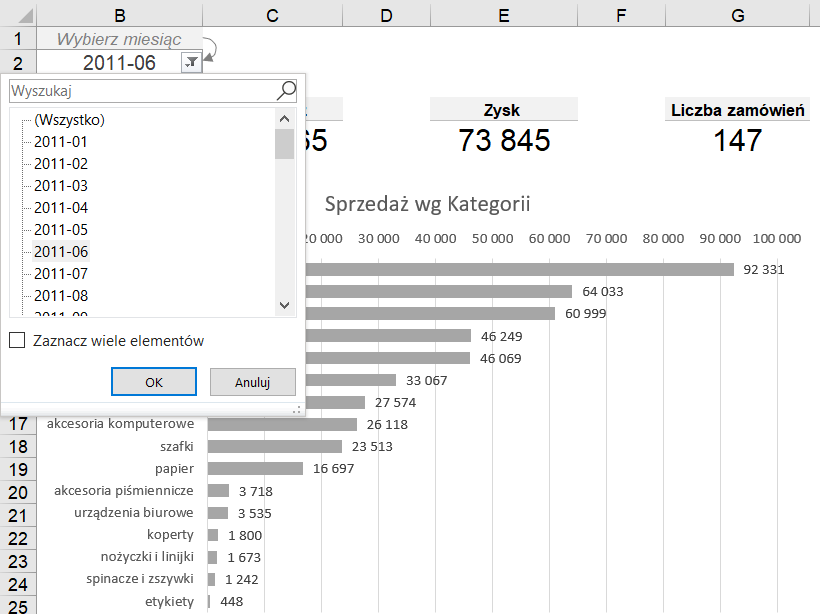Click the magnifier search icon
The height and width of the screenshot is (614, 820).
(286, 91)
